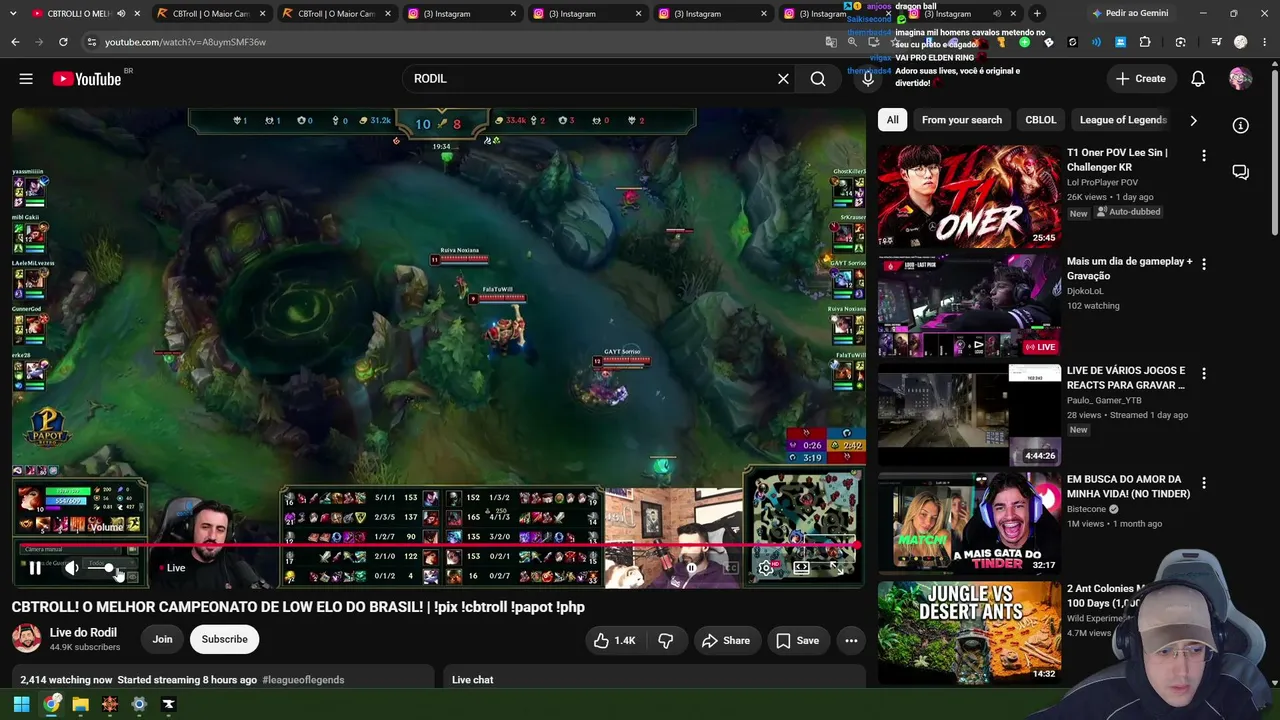Pause the live stream
1280x720 pixels.
click(35, 568)
